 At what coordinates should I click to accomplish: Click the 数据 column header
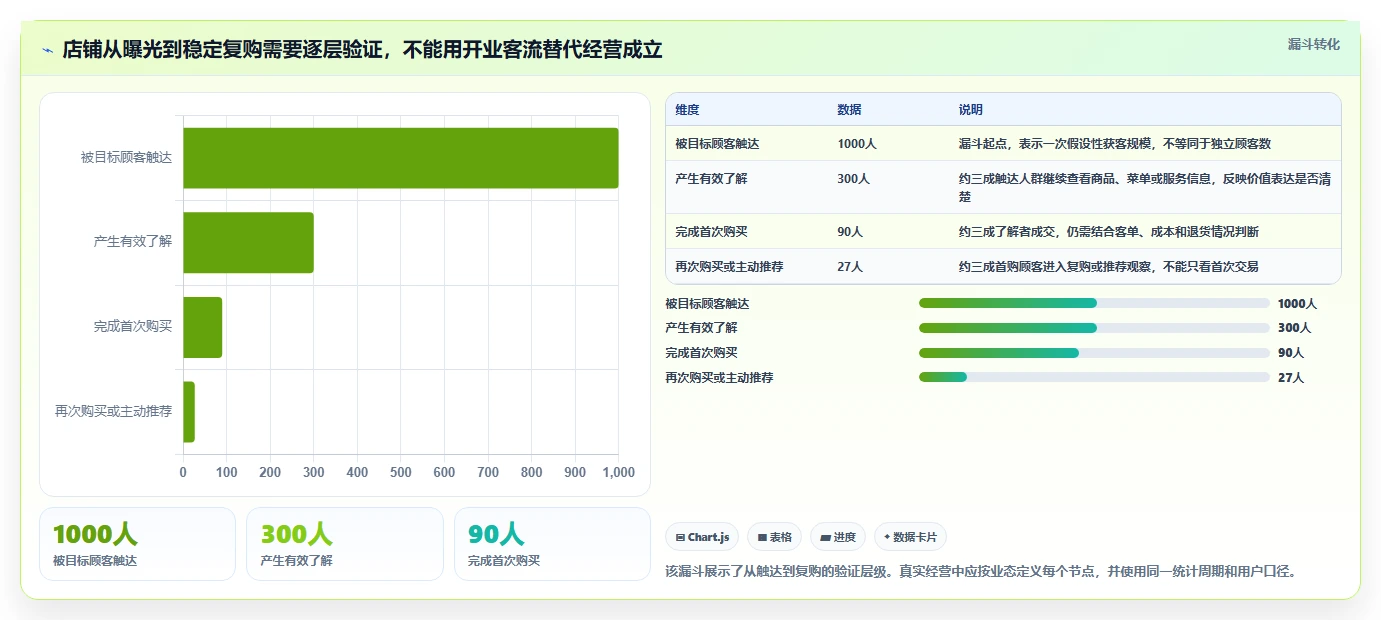[849, 110]
